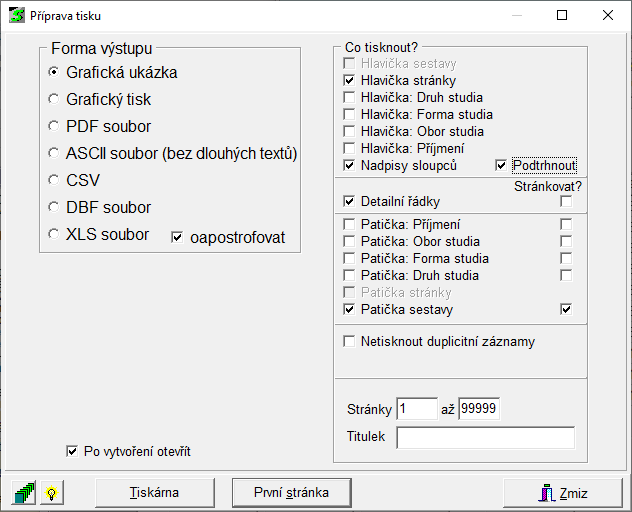
Task: Click the yellow light bulb hint button
Action: [x=50, y=492]
